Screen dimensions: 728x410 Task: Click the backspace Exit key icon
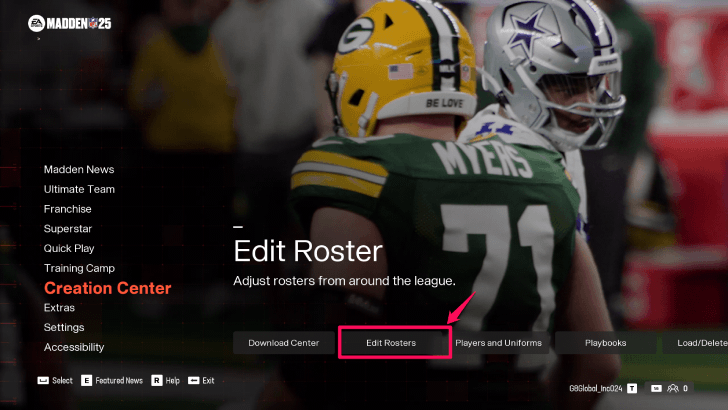pyautogui.click(x=194, y=380)
